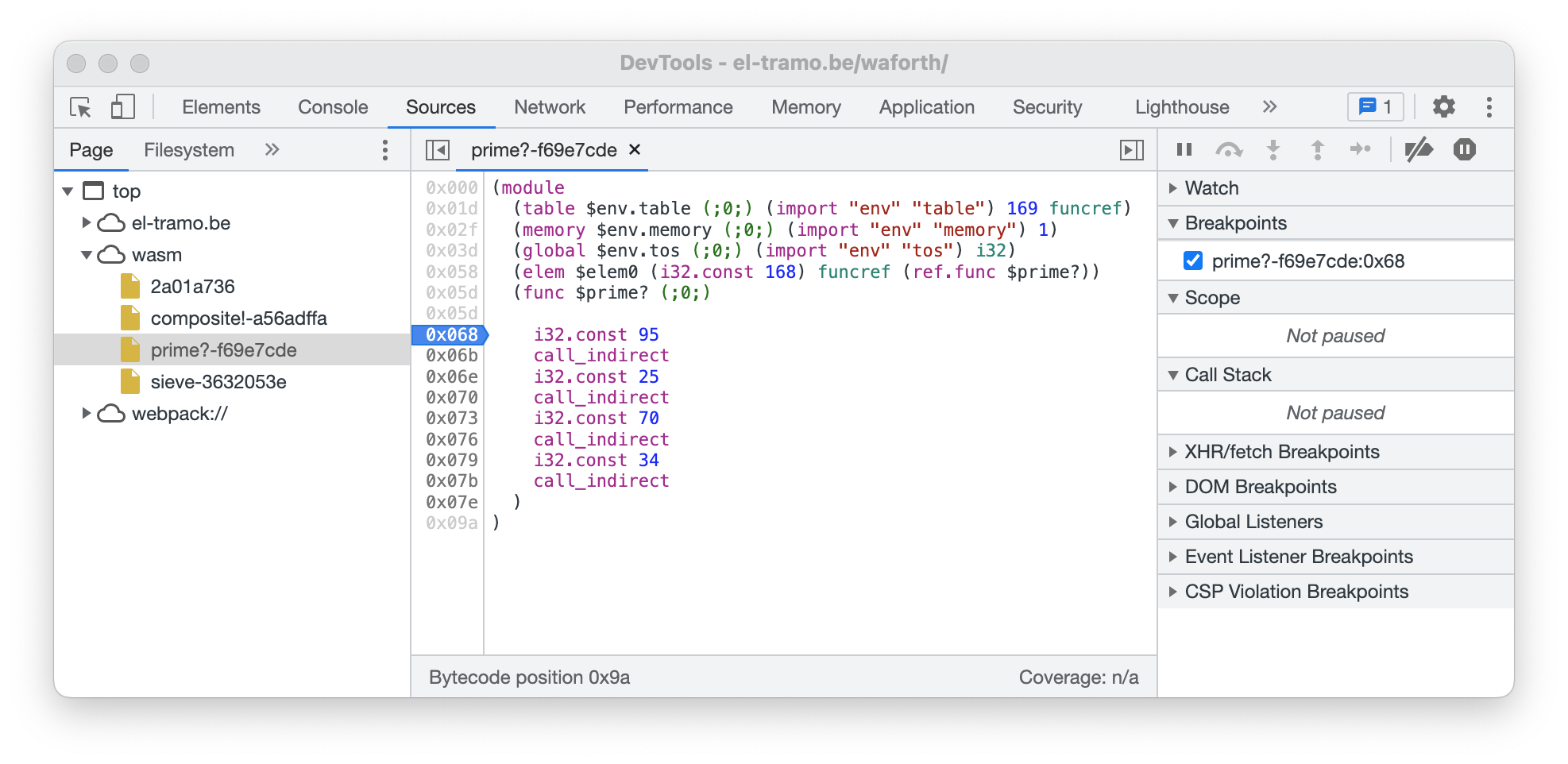The image size is (1568, 764).
Task: Toggle breakpoint marker at line 0x068
Action: pos(450,334)
